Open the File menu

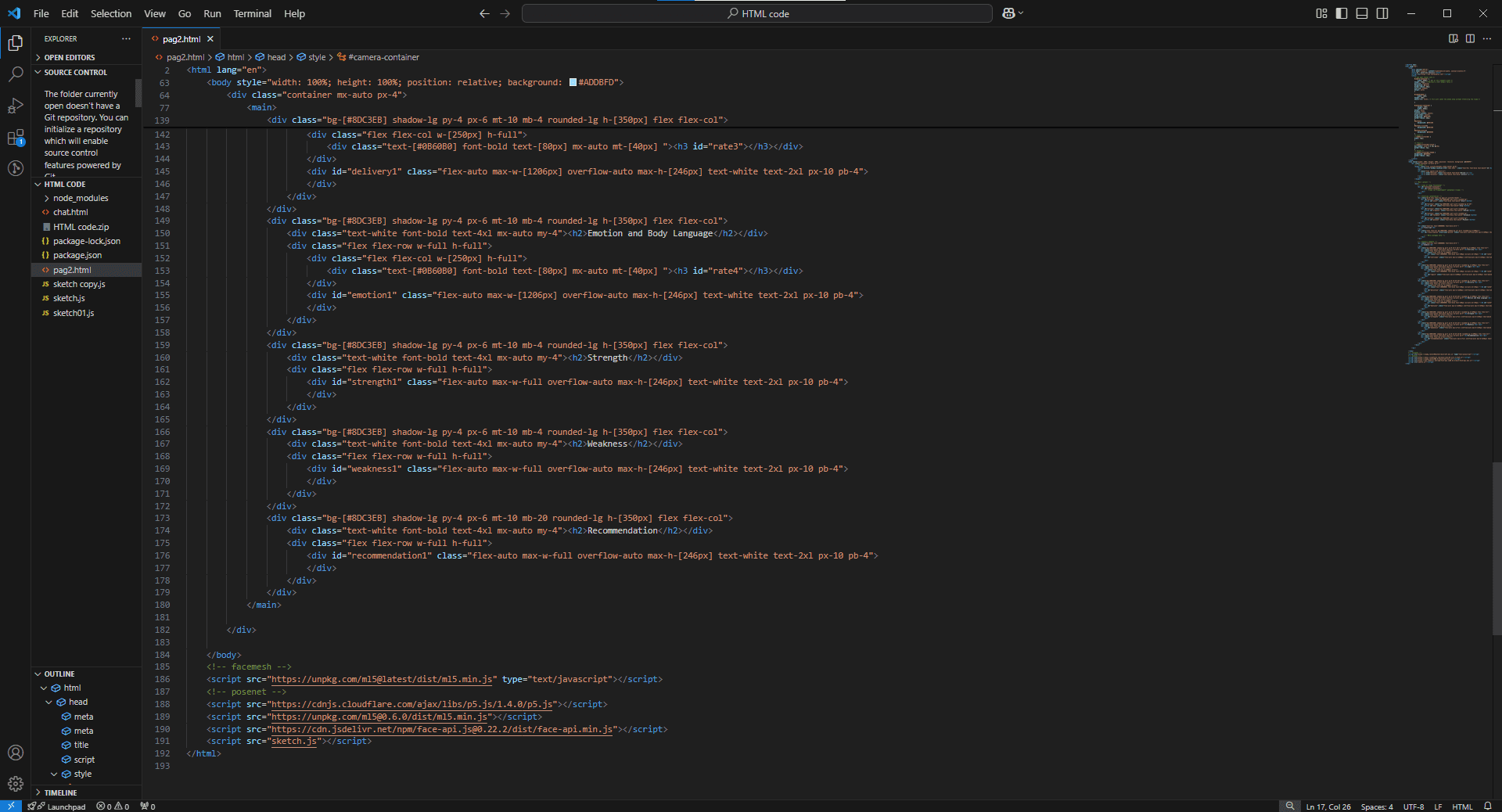coord(41,13)
